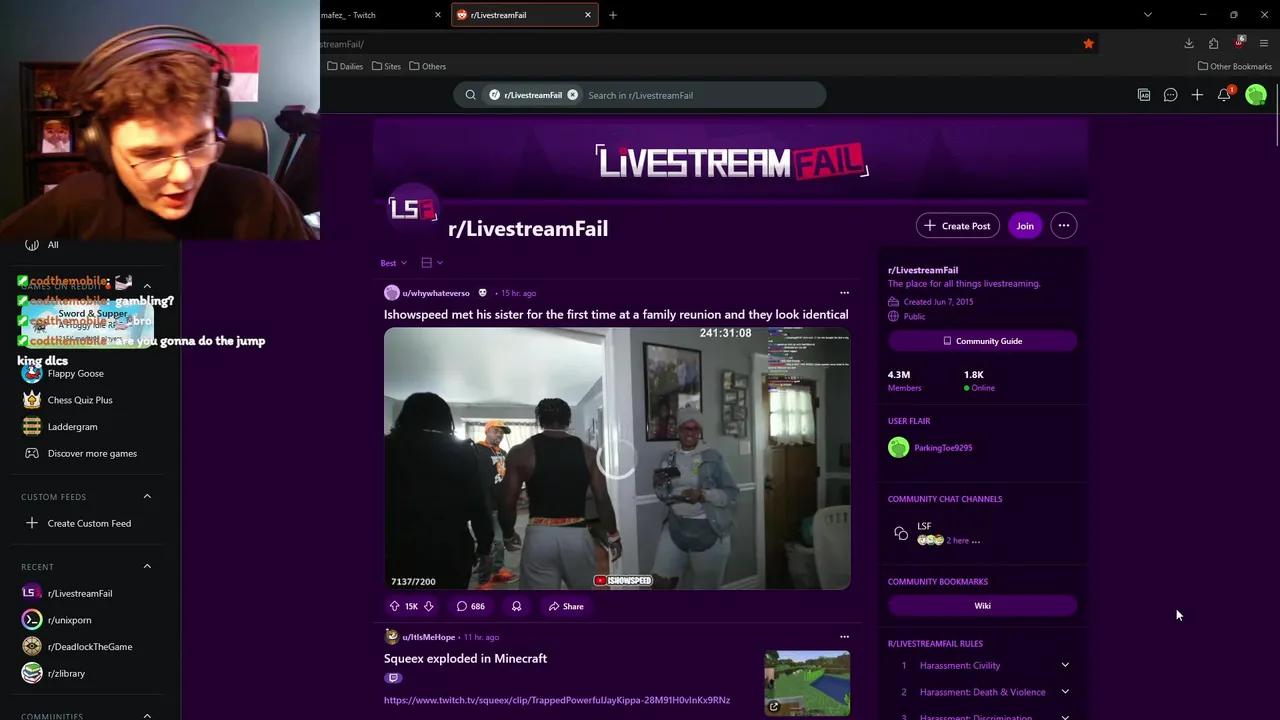This screenshot has height=720, width=1280.
Task: Click the plus create icon in header
Action: point(1197,95)
